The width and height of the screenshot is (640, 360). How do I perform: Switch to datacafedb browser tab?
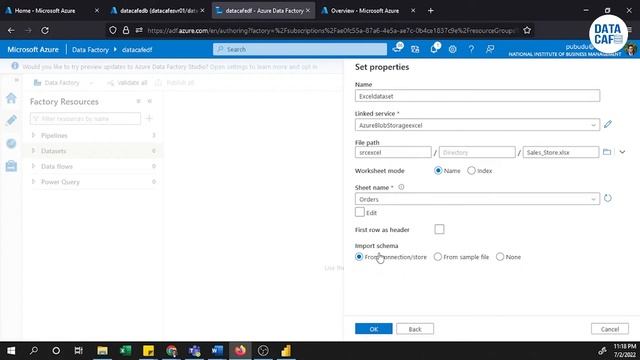[x=158, y=11]
